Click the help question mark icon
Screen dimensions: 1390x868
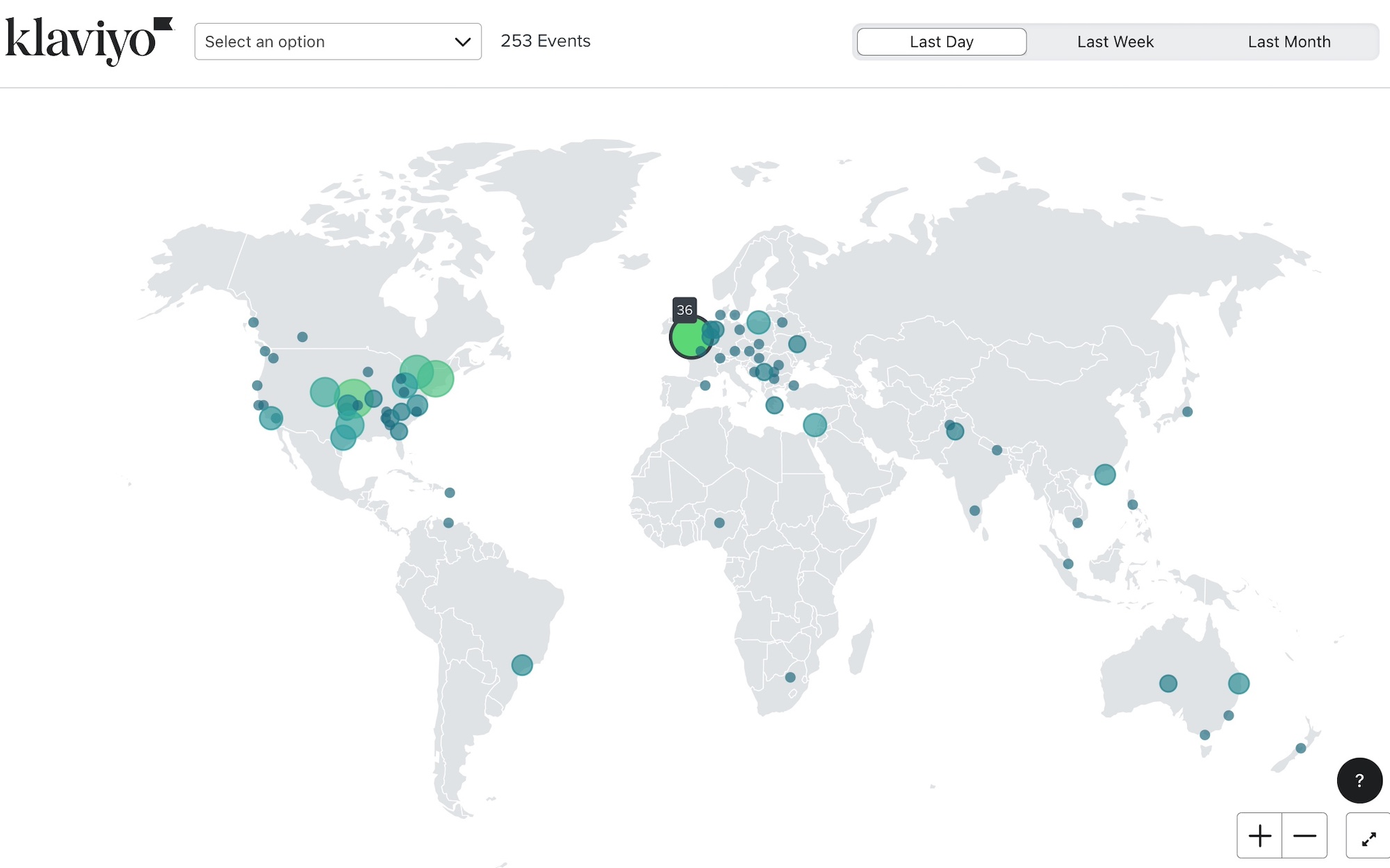coord(1358,780)
